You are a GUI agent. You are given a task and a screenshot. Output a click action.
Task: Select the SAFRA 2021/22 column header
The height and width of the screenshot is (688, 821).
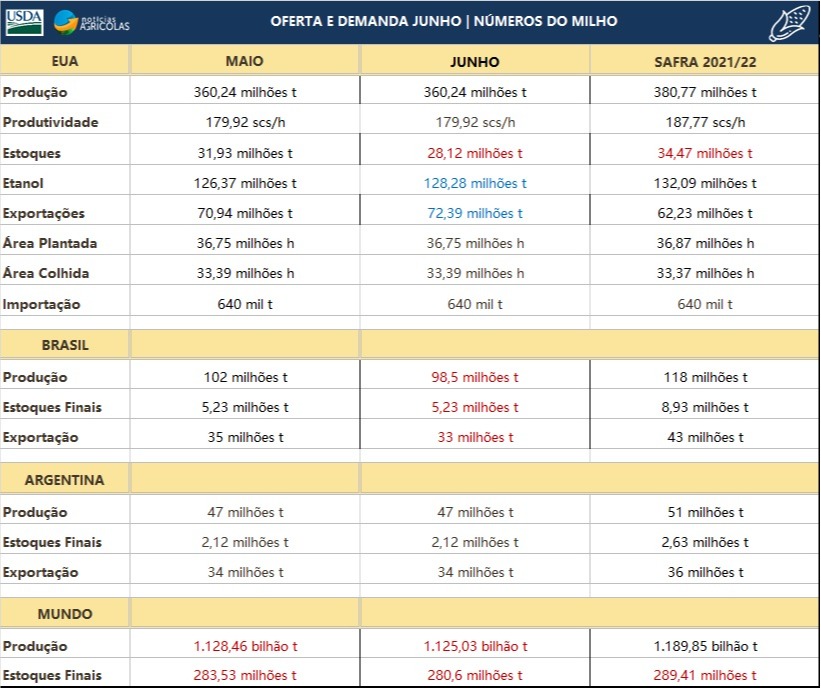[x=704, y=61]
